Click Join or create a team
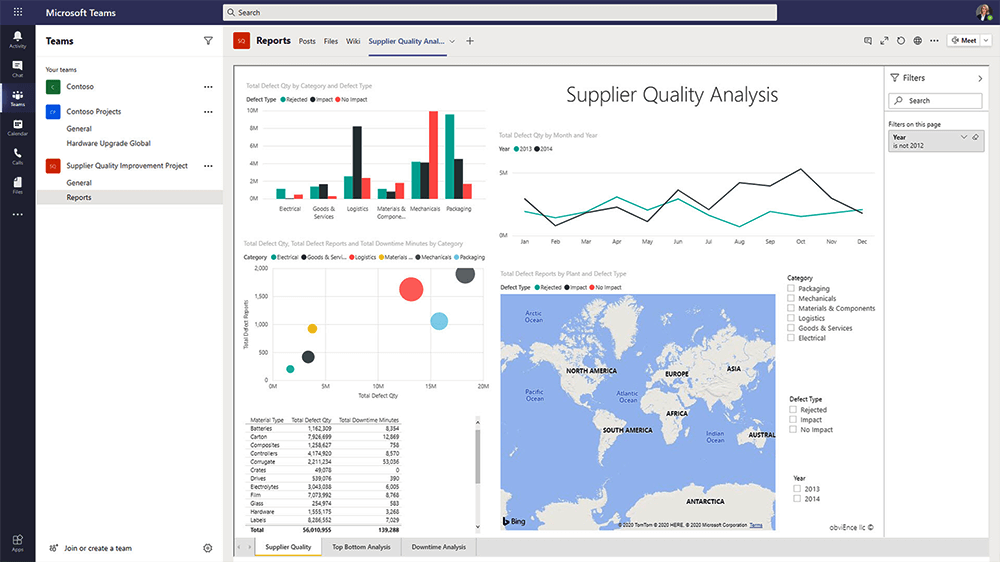Viewport: 1000px width, 562px height. coord(98,548)
